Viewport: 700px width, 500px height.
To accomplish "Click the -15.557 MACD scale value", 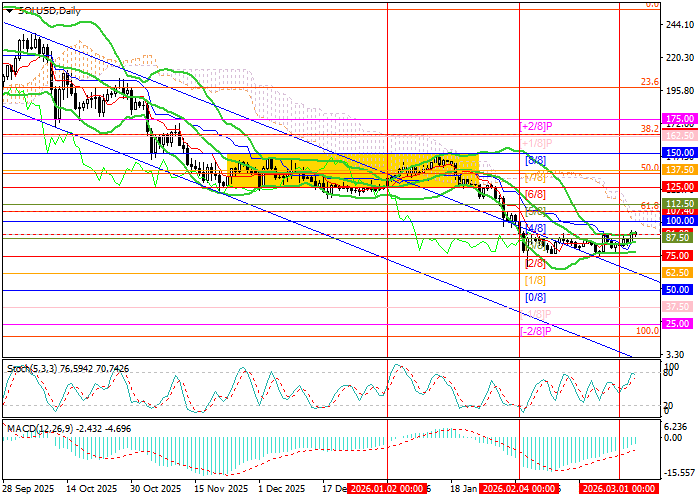I will pyautogui.click(x=678, y=472).
